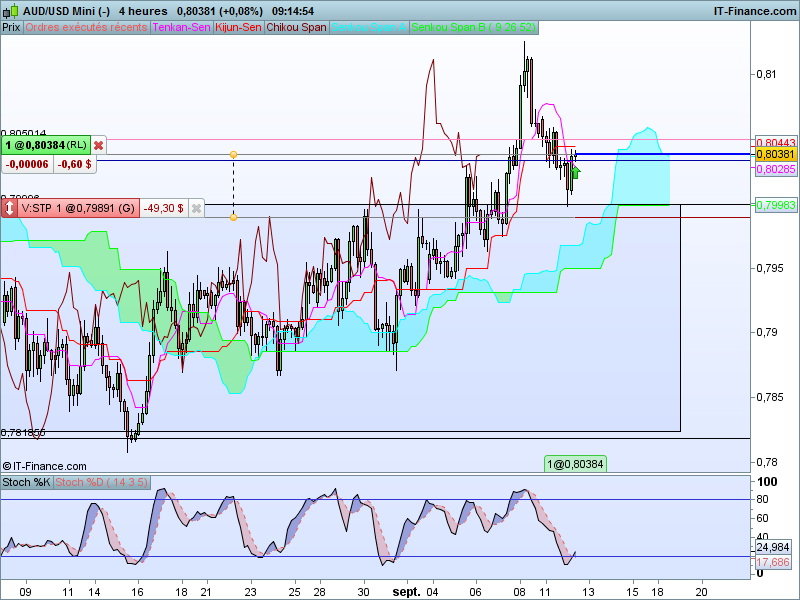The height and width of the screenshot is (600, 800).
Task: Click the 09:14:54 clock in header
Action: pyautogui.click(x=293, y=11)
